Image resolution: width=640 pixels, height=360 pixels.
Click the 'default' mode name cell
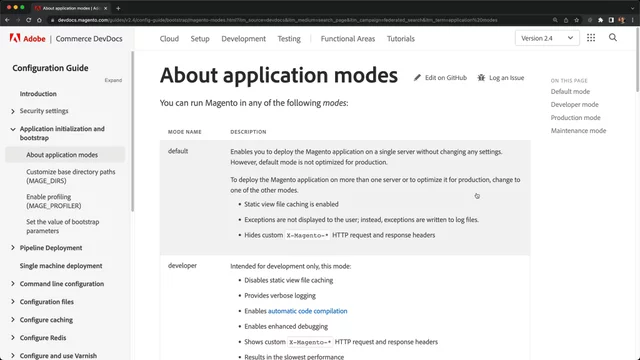tap(178, 151)
